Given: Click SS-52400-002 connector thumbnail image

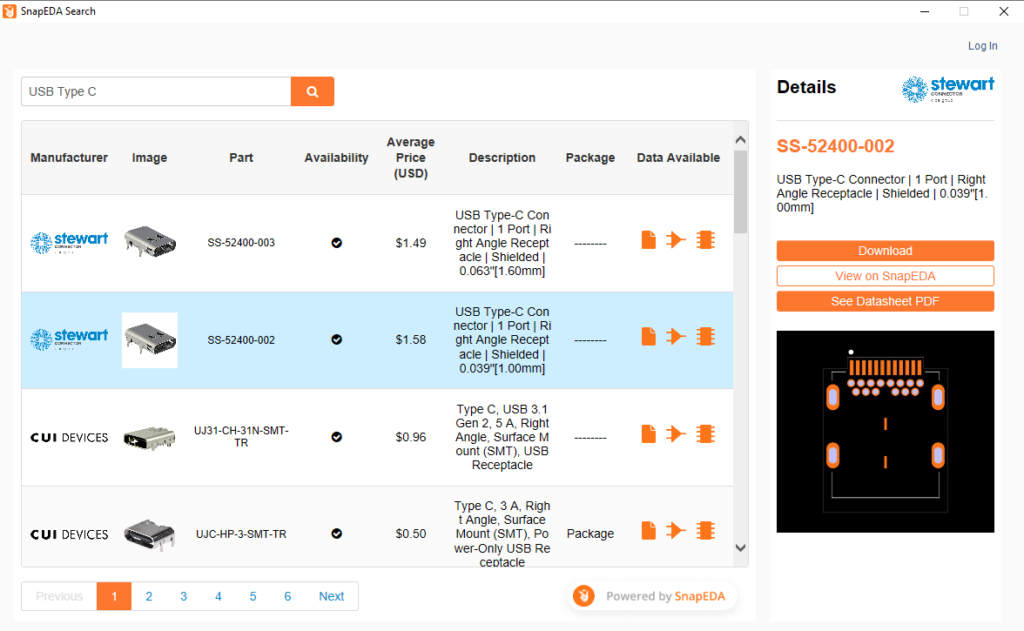Looking at the screenshot, I should tap(150, 340).
